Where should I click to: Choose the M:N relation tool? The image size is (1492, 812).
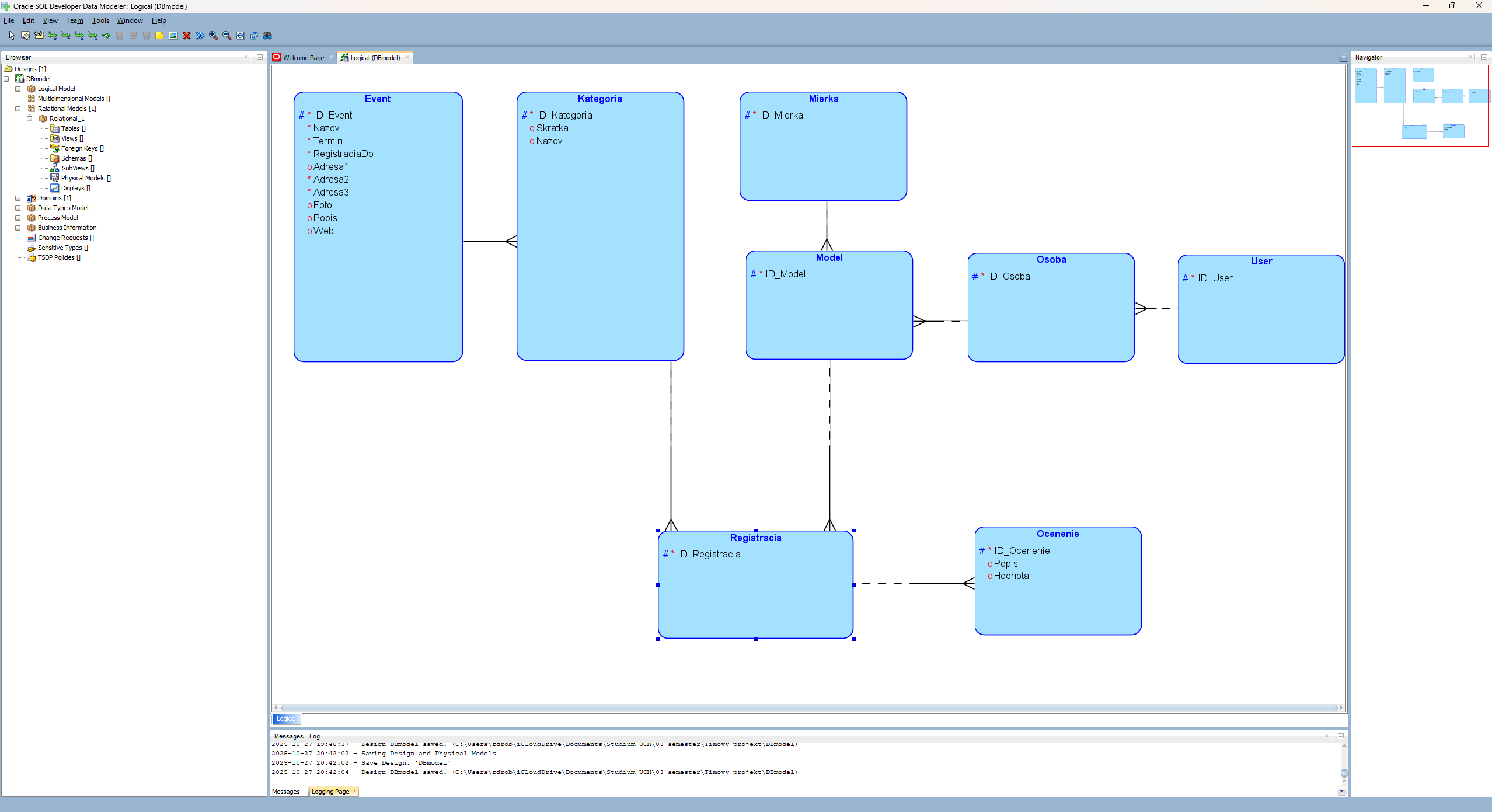[x=52, y=36]
